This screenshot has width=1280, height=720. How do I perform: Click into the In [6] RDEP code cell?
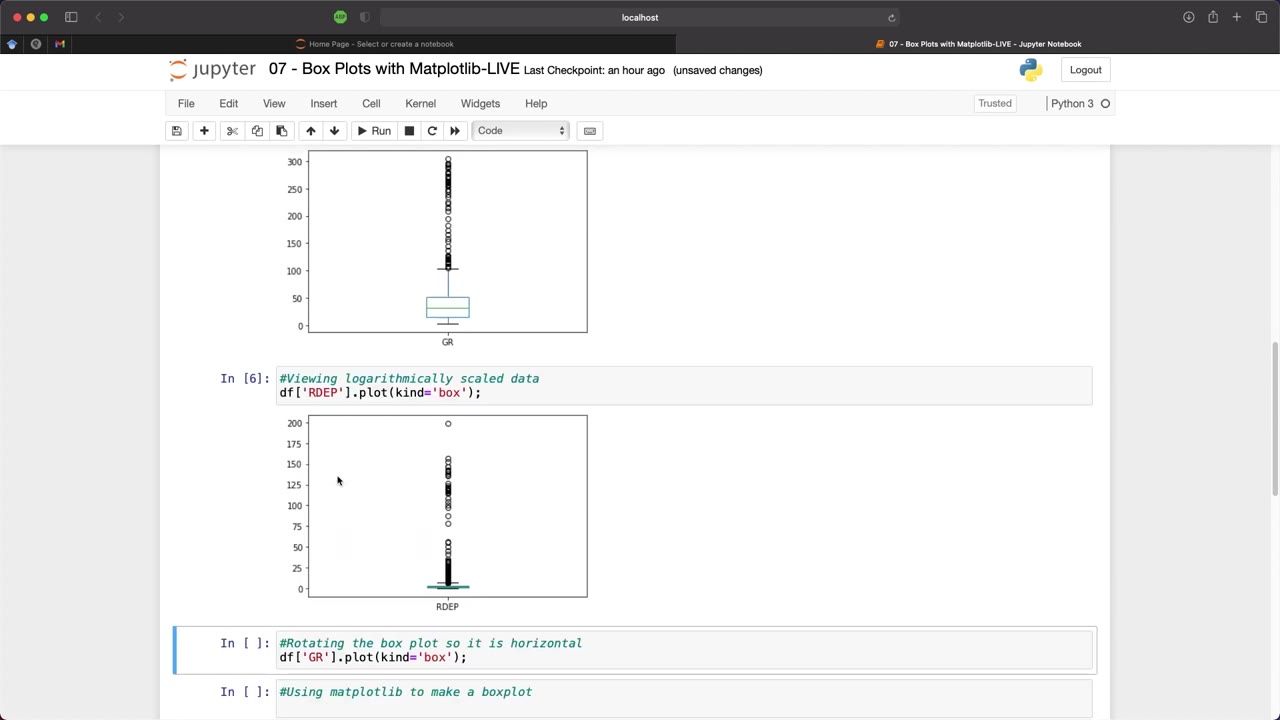point(685,386)
